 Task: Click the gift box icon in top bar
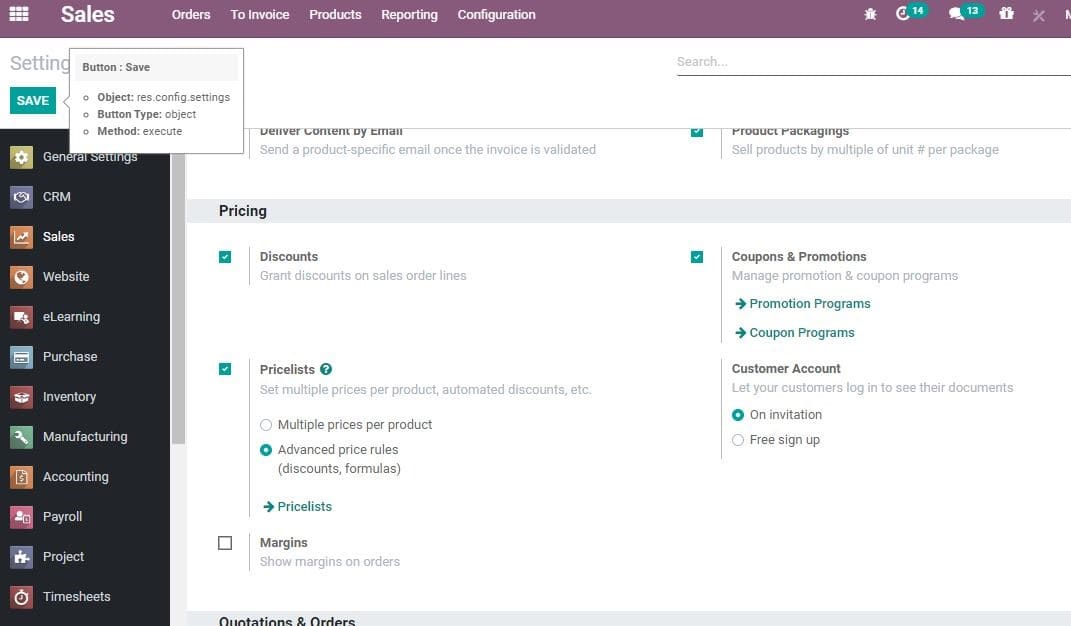1006,15
